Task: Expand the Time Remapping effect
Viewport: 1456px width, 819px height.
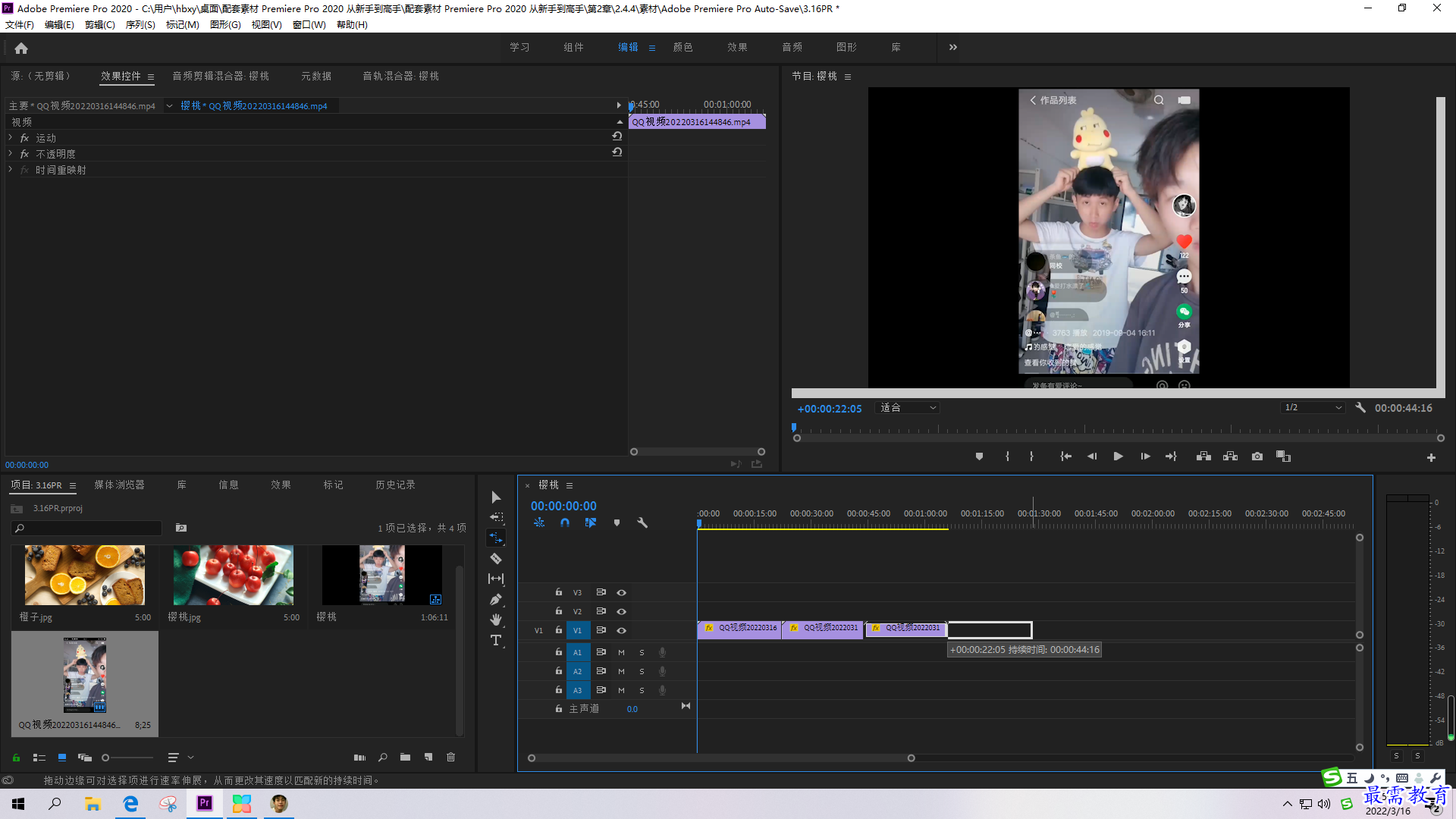Action: 11,169
